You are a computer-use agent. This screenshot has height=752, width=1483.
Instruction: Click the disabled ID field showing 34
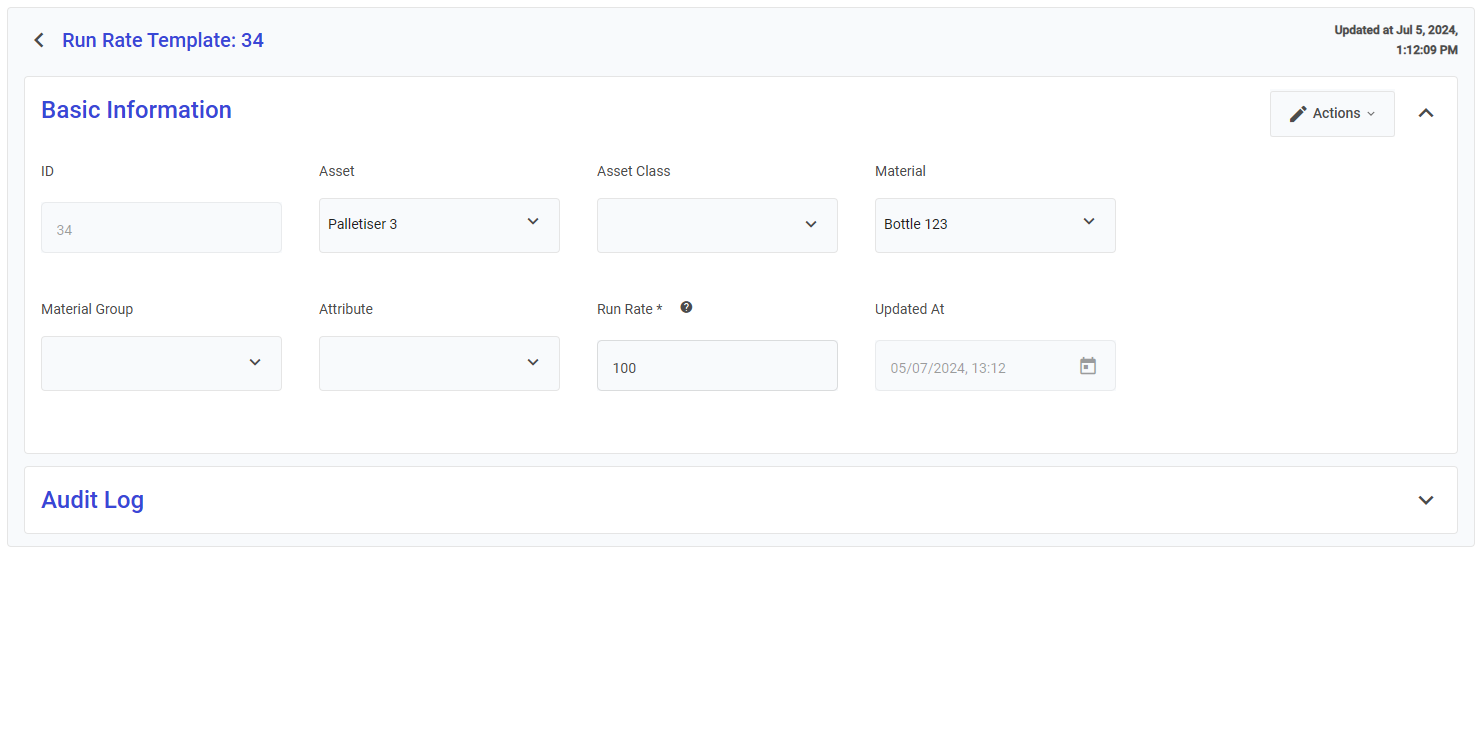pos(161,229)
